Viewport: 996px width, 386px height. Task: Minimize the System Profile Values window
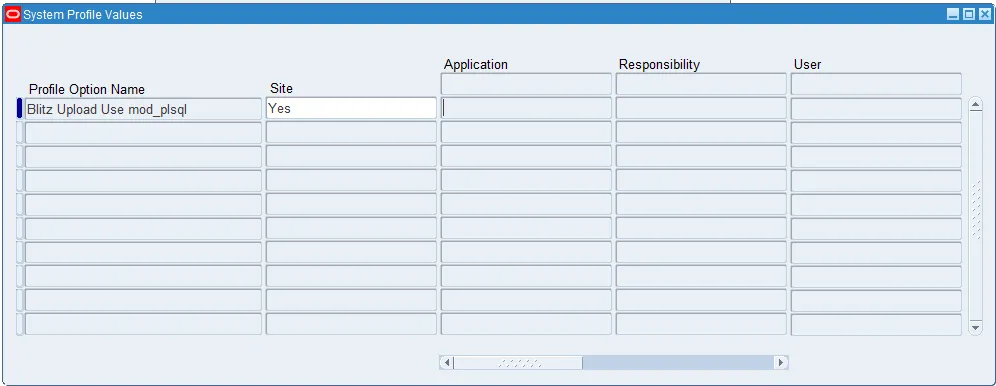[x=953, y=14]
